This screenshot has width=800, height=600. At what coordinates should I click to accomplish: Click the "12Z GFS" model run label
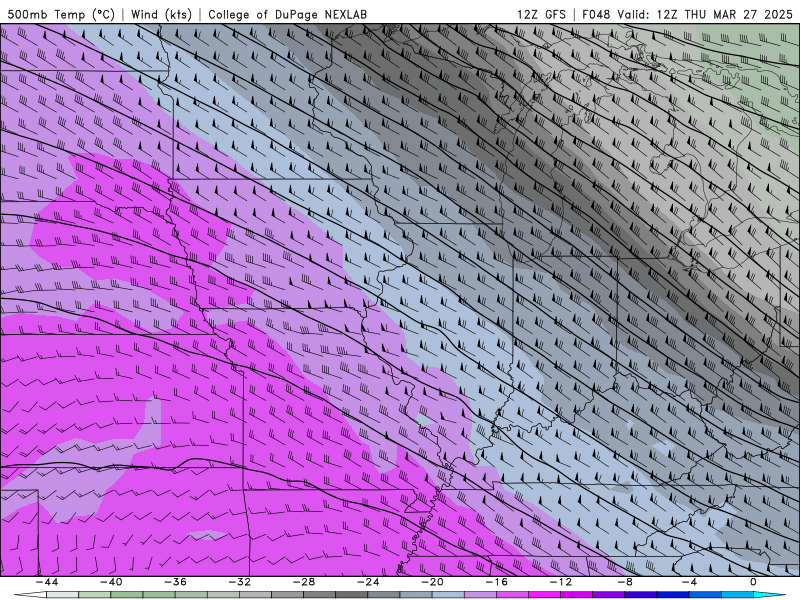541,14
